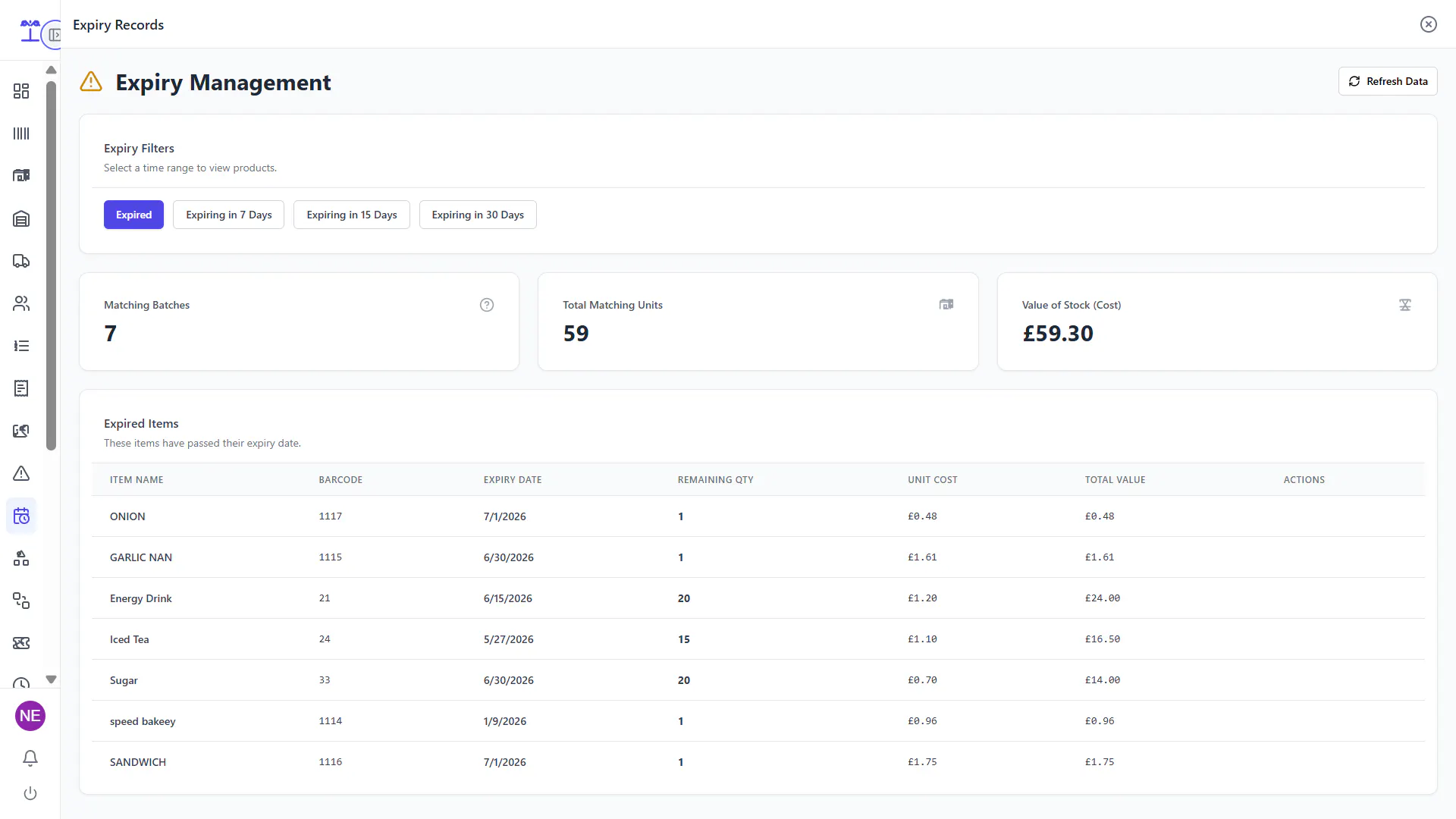Click the Total Matching Units value 59

click(x=576, y=334)
